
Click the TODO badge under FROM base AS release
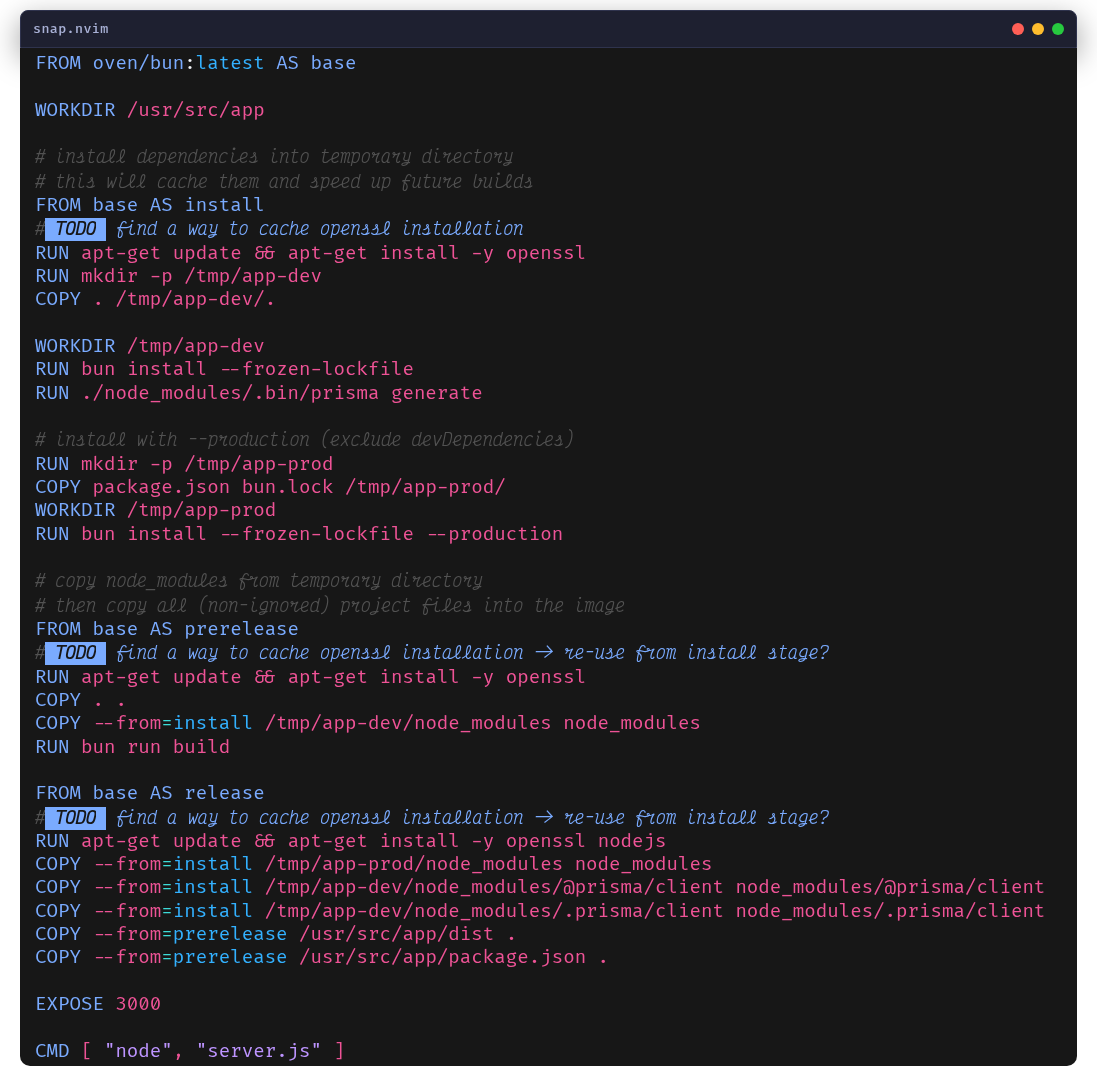[76, 818]
